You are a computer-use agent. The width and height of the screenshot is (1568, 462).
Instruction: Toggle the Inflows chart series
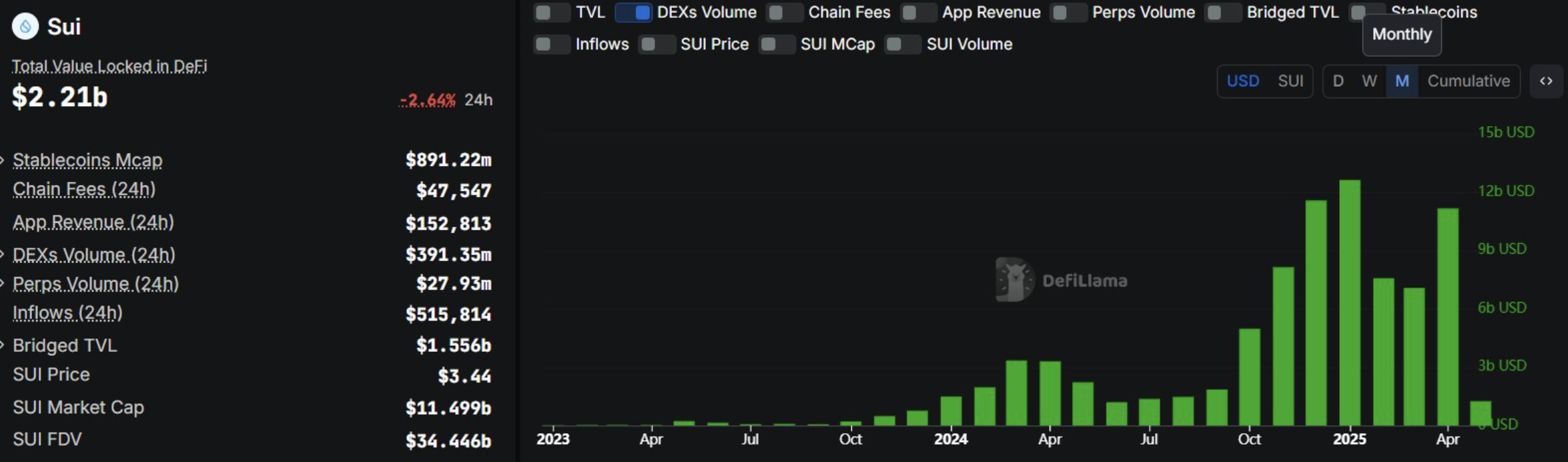pos(552,44)
